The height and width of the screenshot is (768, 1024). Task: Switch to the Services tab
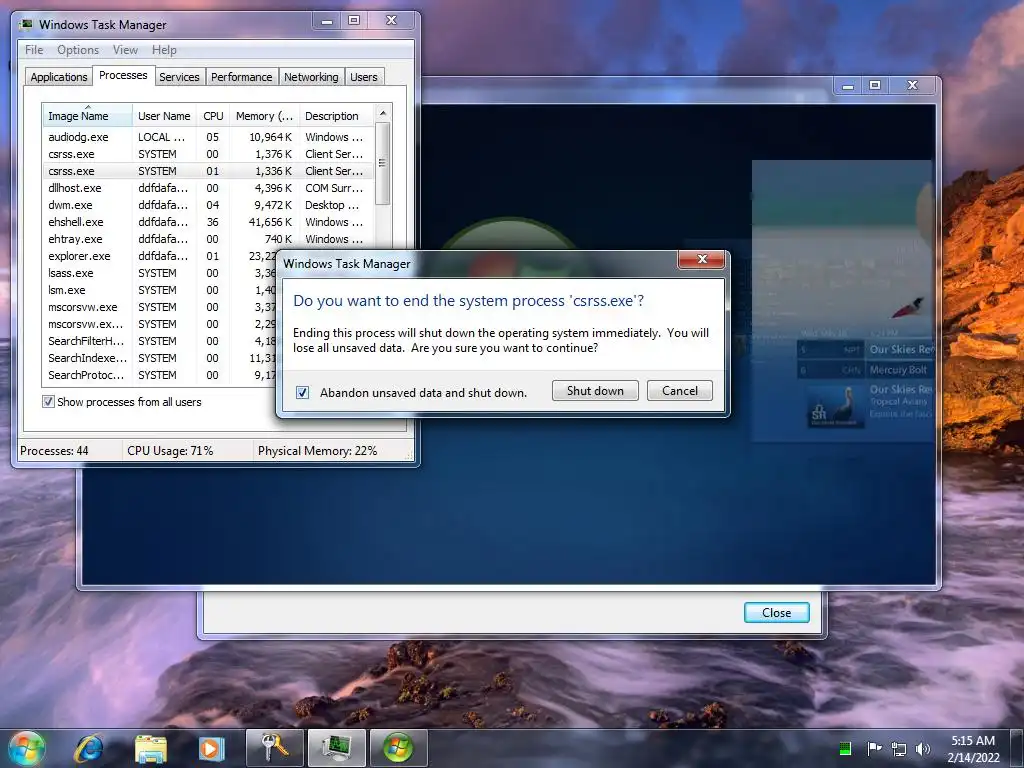[179, 77]
